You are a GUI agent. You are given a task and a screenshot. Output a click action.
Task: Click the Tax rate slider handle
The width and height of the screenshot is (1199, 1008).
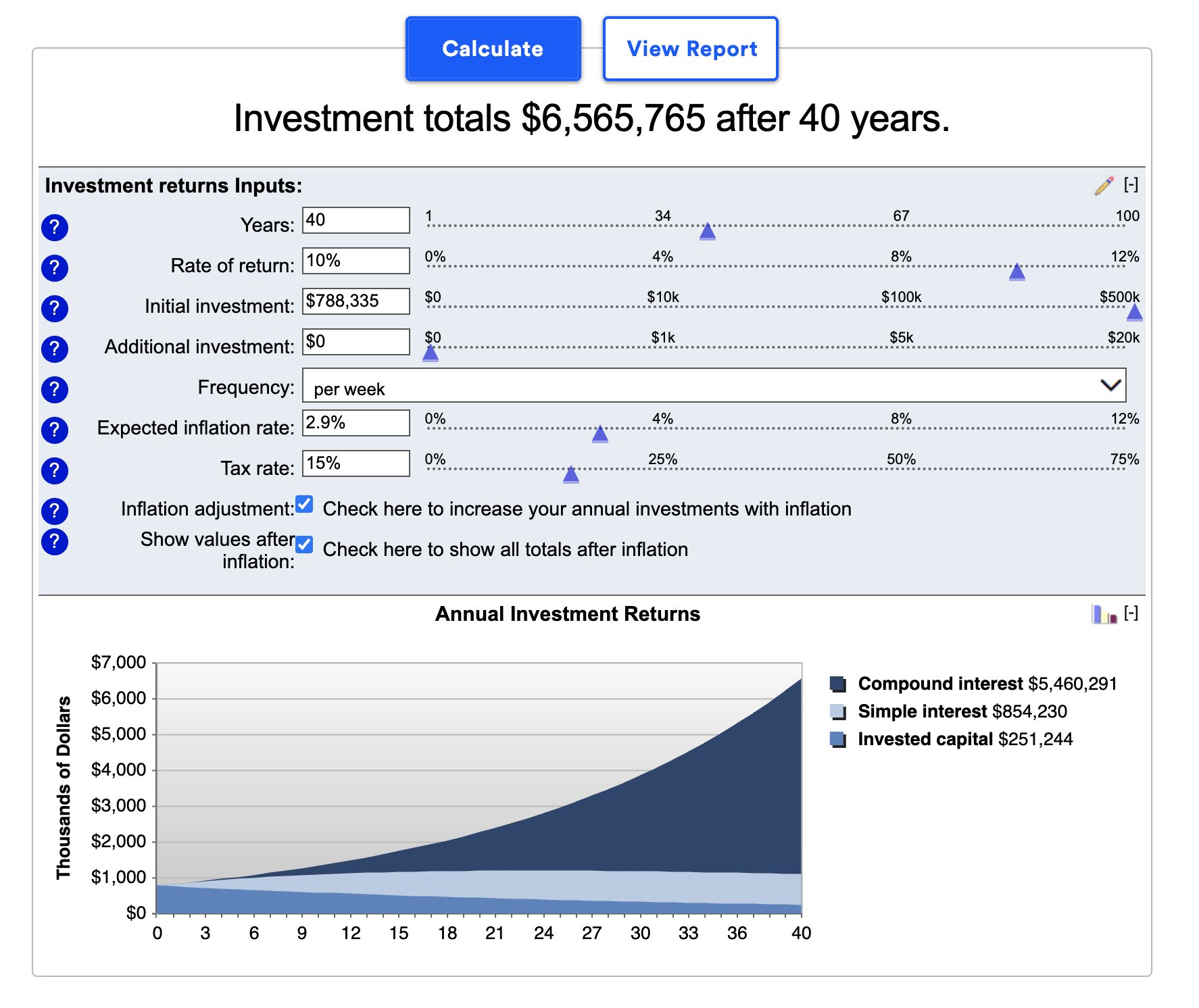click(x=571, y=475)
